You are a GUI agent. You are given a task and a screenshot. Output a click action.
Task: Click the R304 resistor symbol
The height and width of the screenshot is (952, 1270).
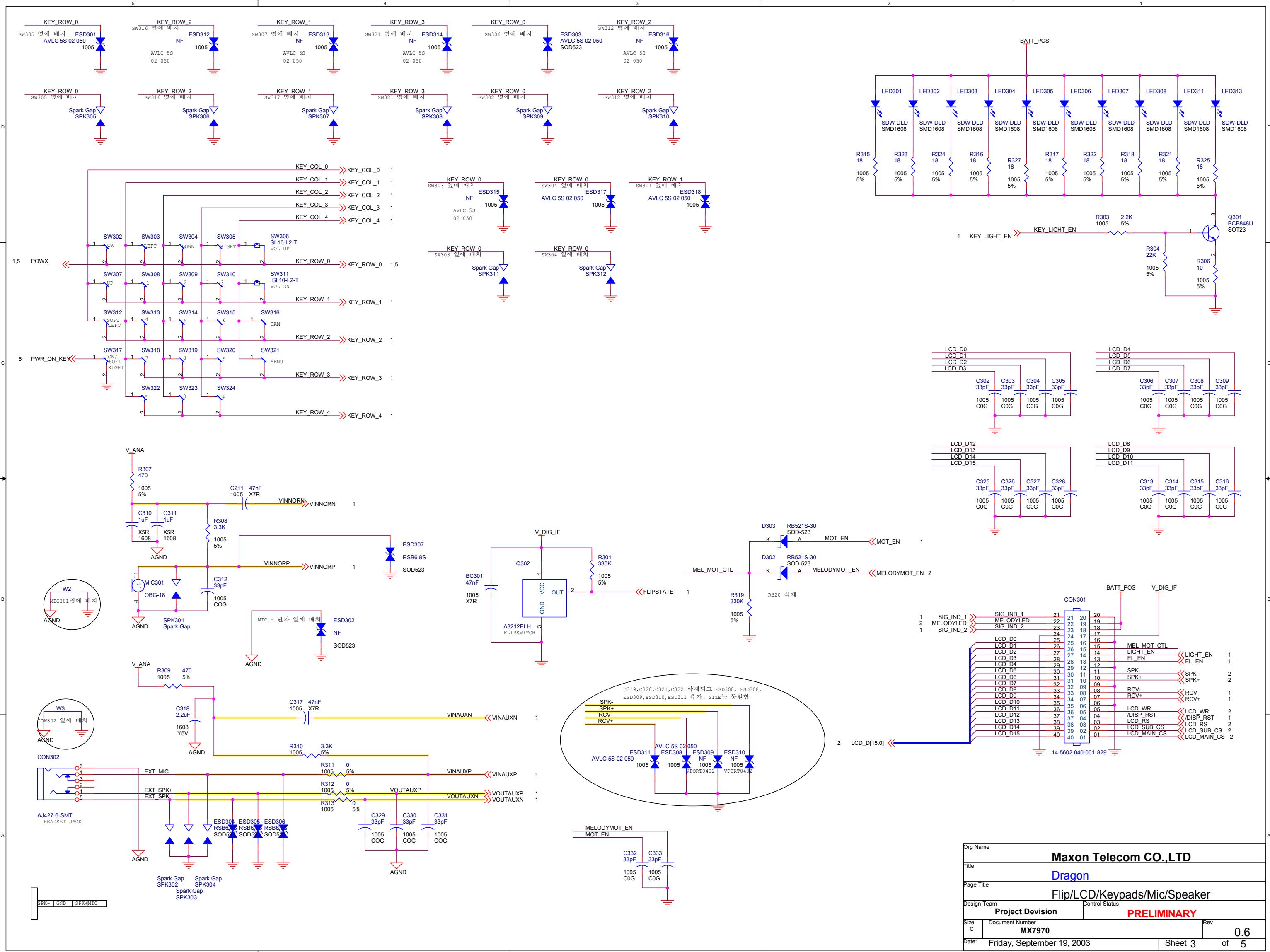[1165, 262]
